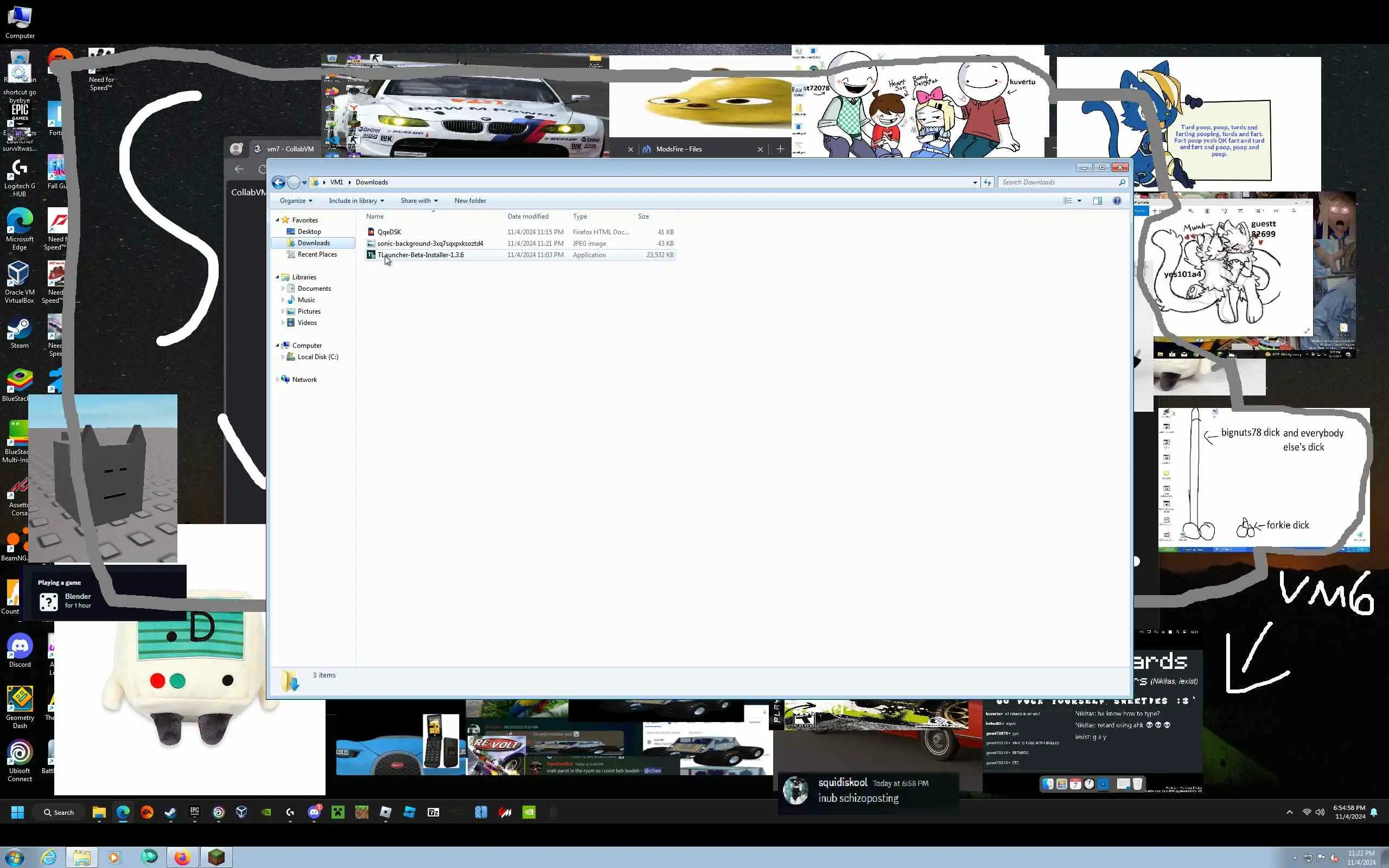Click the Explorer back navigation arrow
Screen dimensions: 1389x868
point(278,183)
